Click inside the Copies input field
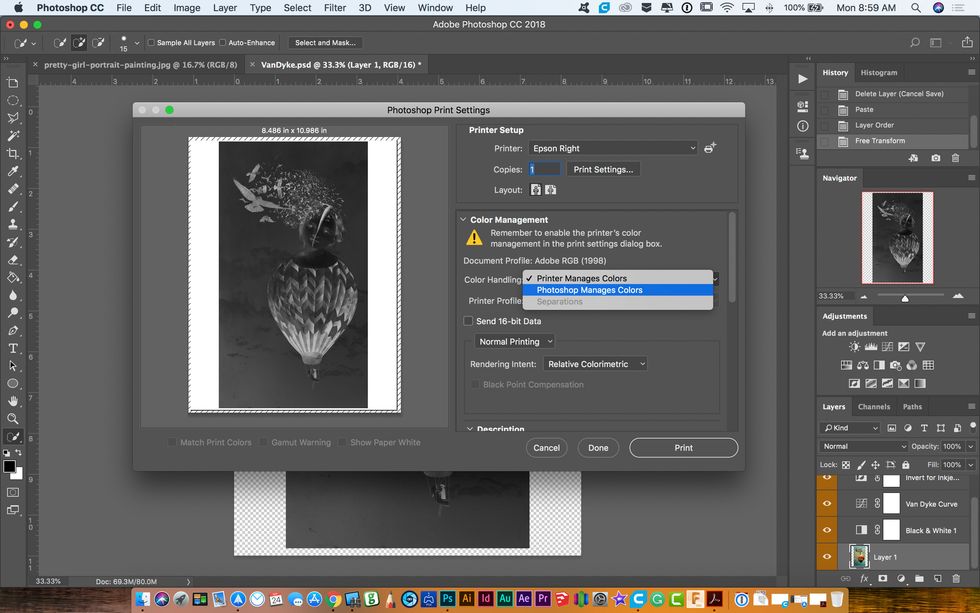The height and width of the screenshot is (613, 980). [x=545, y=168]
